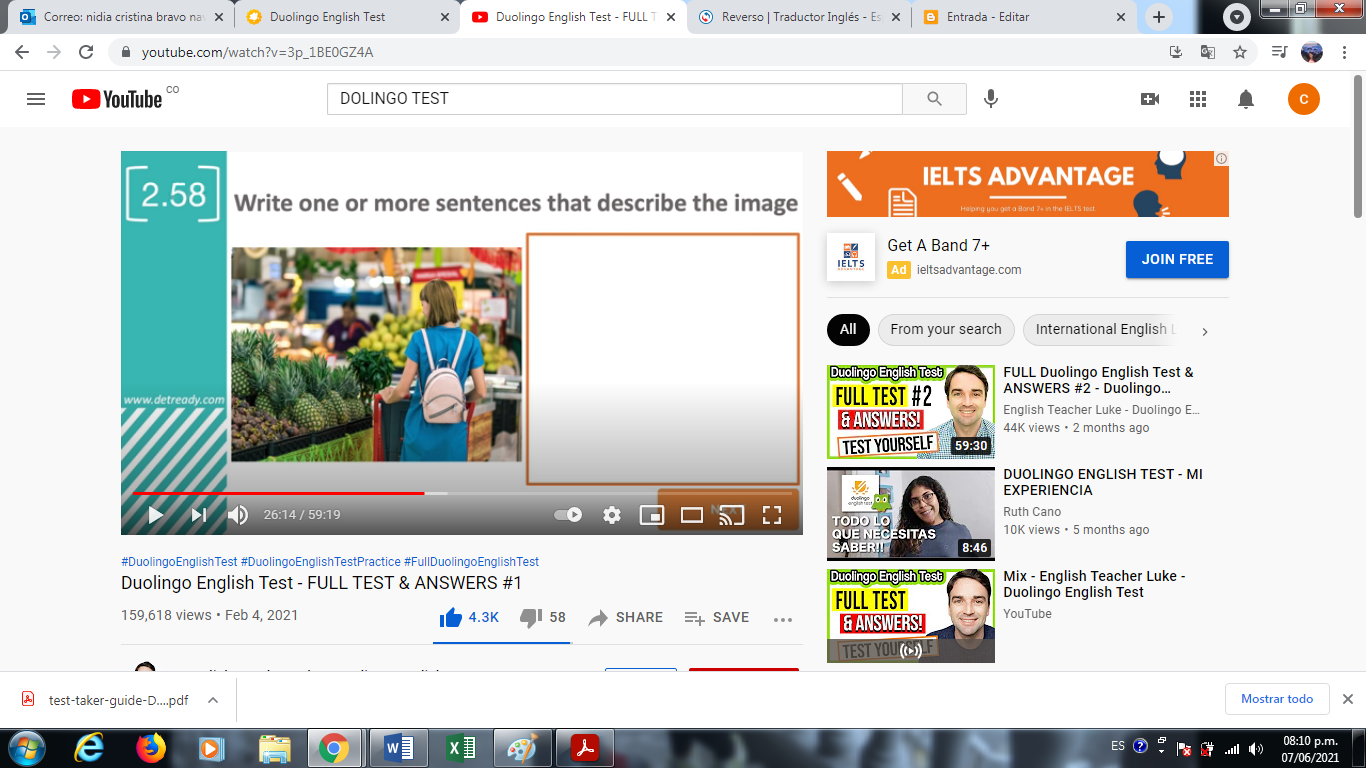Open Mix - English Teacher Luke playlist
Screen dimensions: 1366x768
coord(1094,584)
